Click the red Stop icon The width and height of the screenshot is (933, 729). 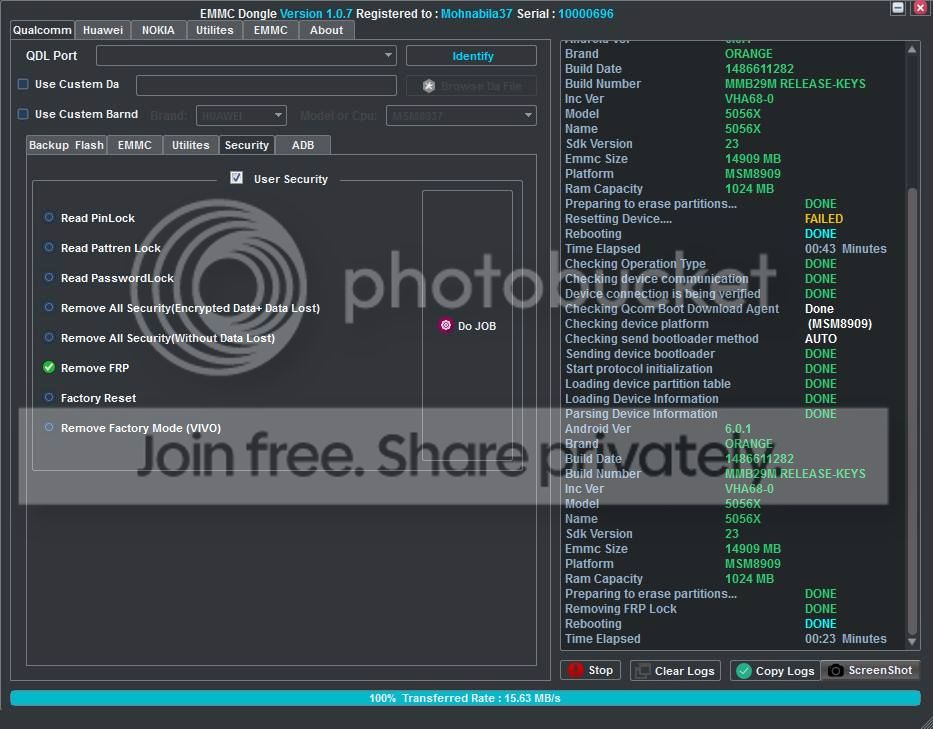pyautogui.click(x=575, y=670)
